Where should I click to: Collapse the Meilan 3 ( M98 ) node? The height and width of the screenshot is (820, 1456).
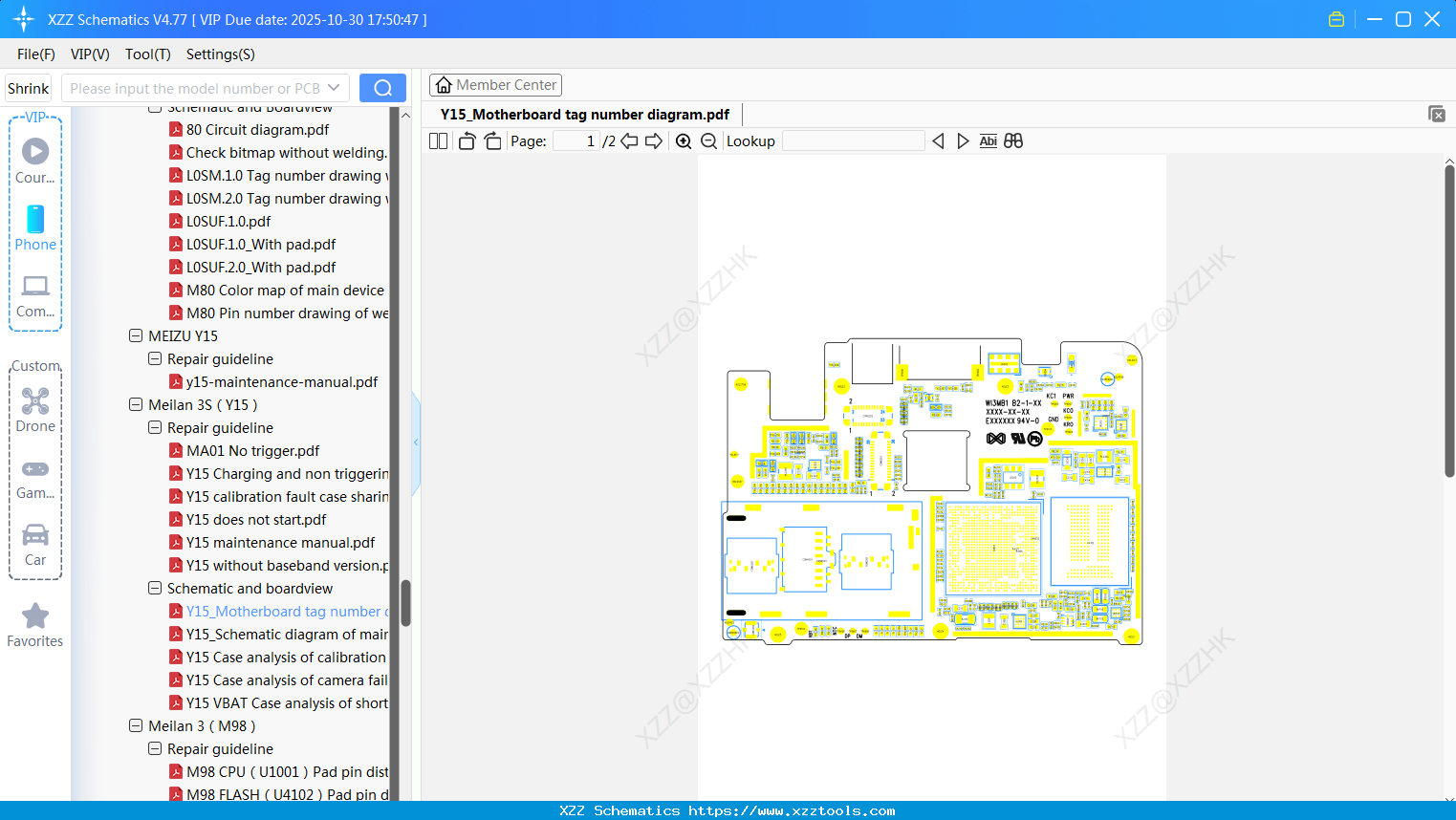[x=136, y=725]
